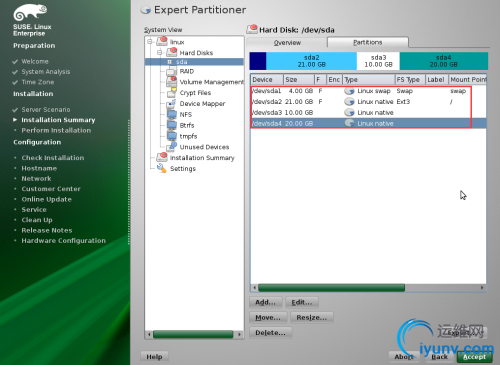This screenshot has width=500, height=365.
Task: Click the Move... button
Action: tap(268, 318)
